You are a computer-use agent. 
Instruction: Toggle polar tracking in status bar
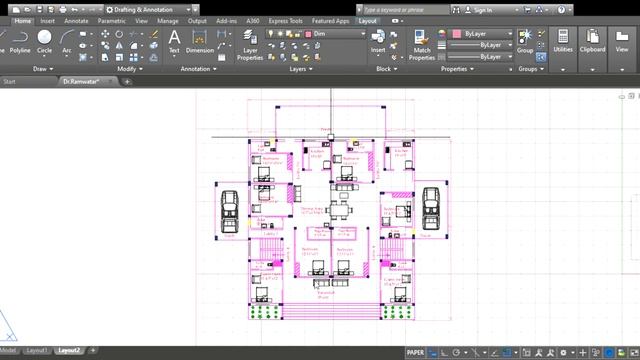(456, 353)
